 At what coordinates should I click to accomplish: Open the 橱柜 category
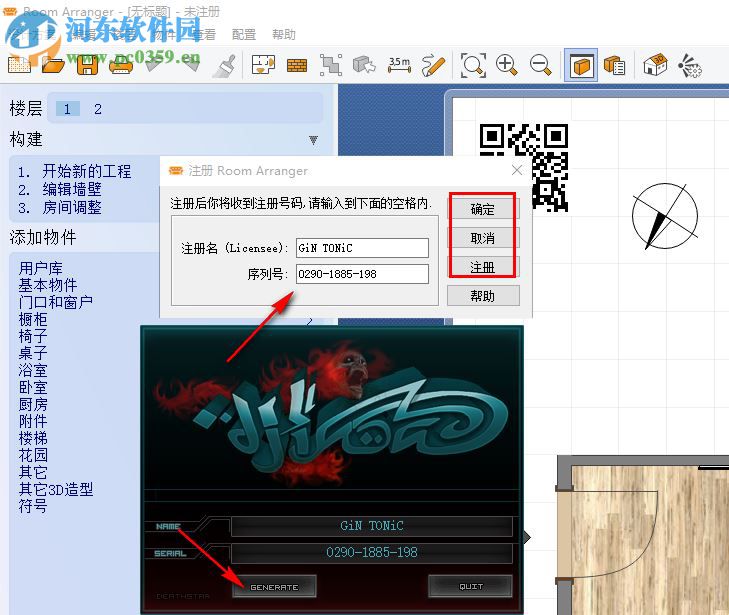33,319
